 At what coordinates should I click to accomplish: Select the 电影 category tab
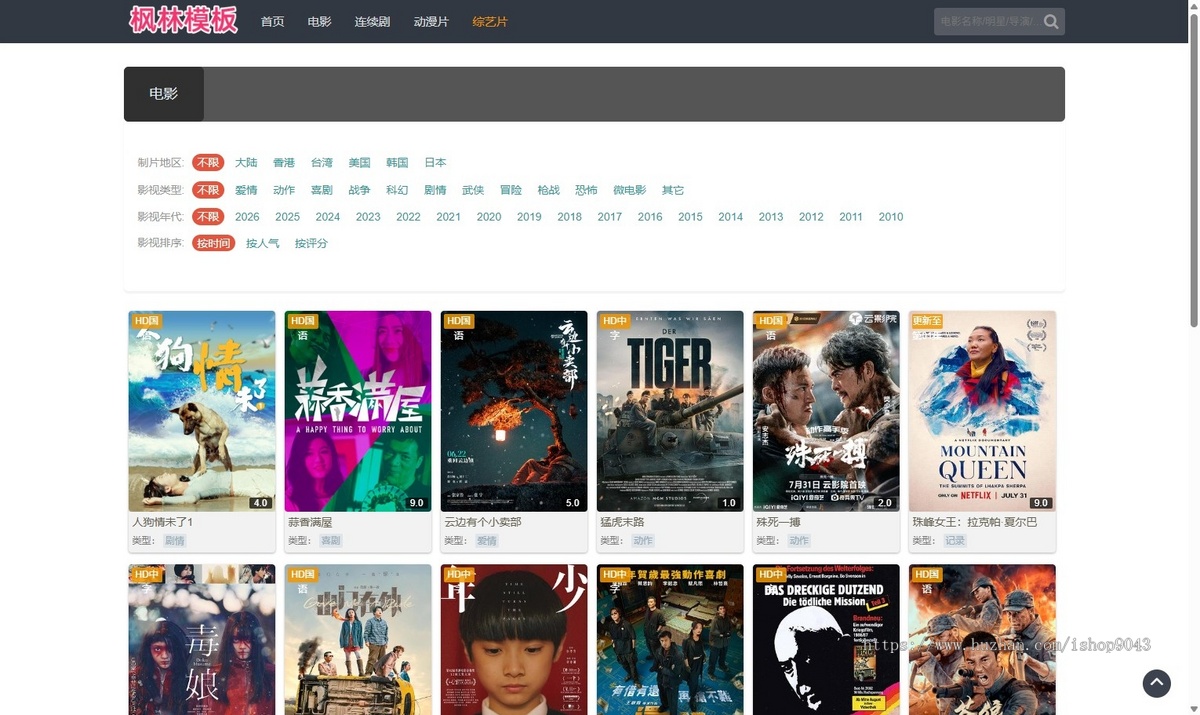(164, 94)
